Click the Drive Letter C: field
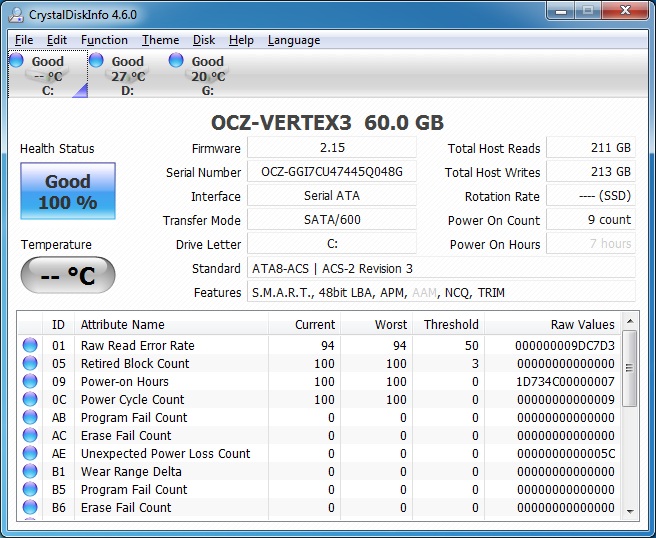Screen dimensions: 656x538 (x=332, y=243)
